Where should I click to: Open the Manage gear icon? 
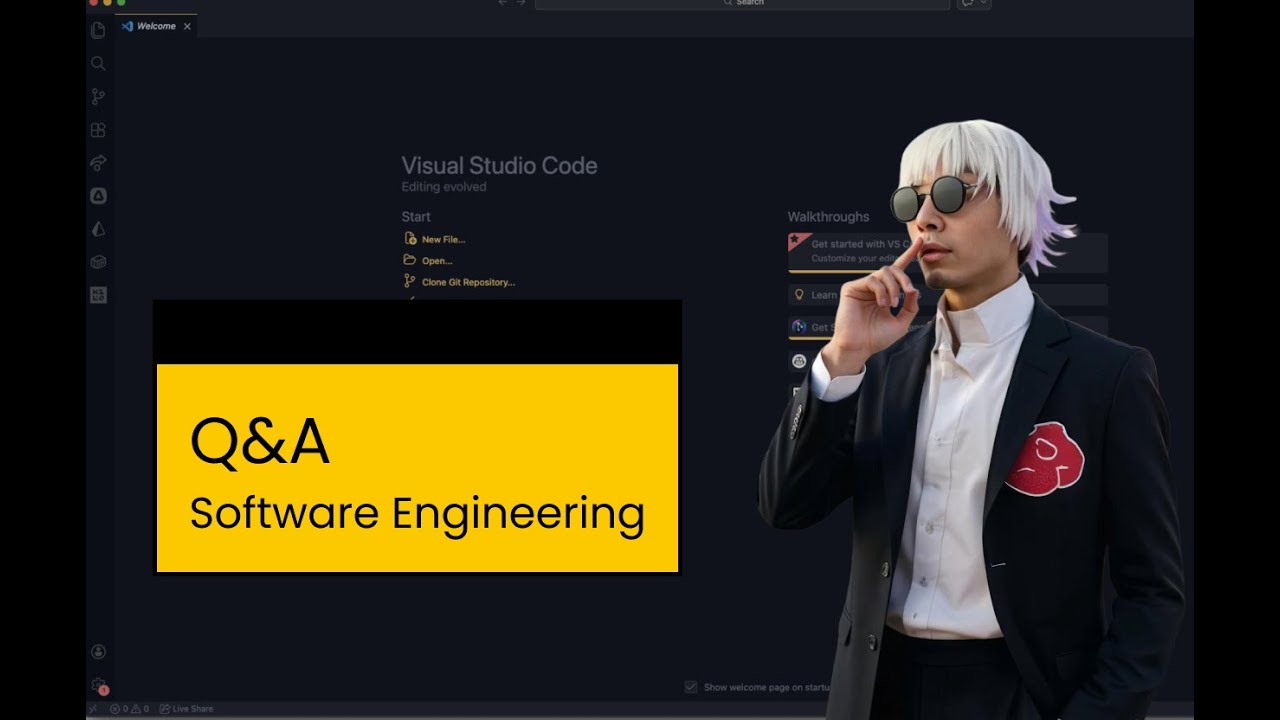pyautogui.click(x=98, y=686)
